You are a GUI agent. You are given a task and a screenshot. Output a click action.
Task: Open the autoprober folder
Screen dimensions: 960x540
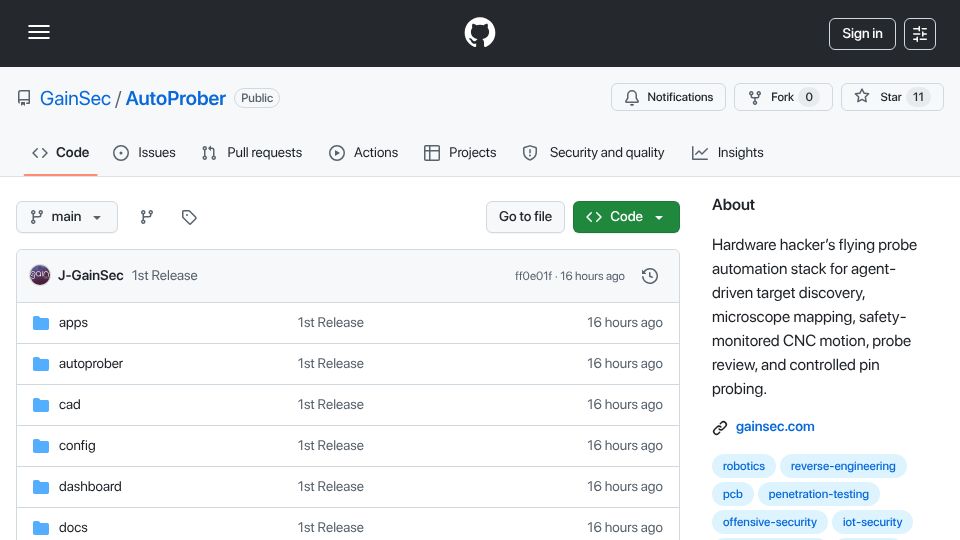tap(91, 364)
